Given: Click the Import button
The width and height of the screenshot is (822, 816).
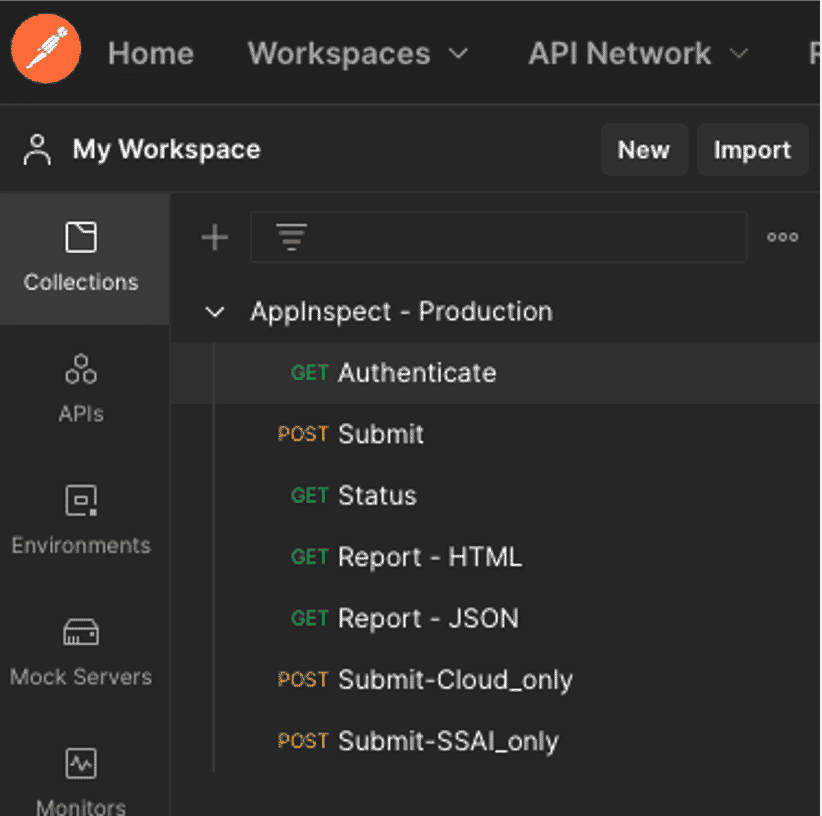Looking at the screenshot, I should [752, 150].
